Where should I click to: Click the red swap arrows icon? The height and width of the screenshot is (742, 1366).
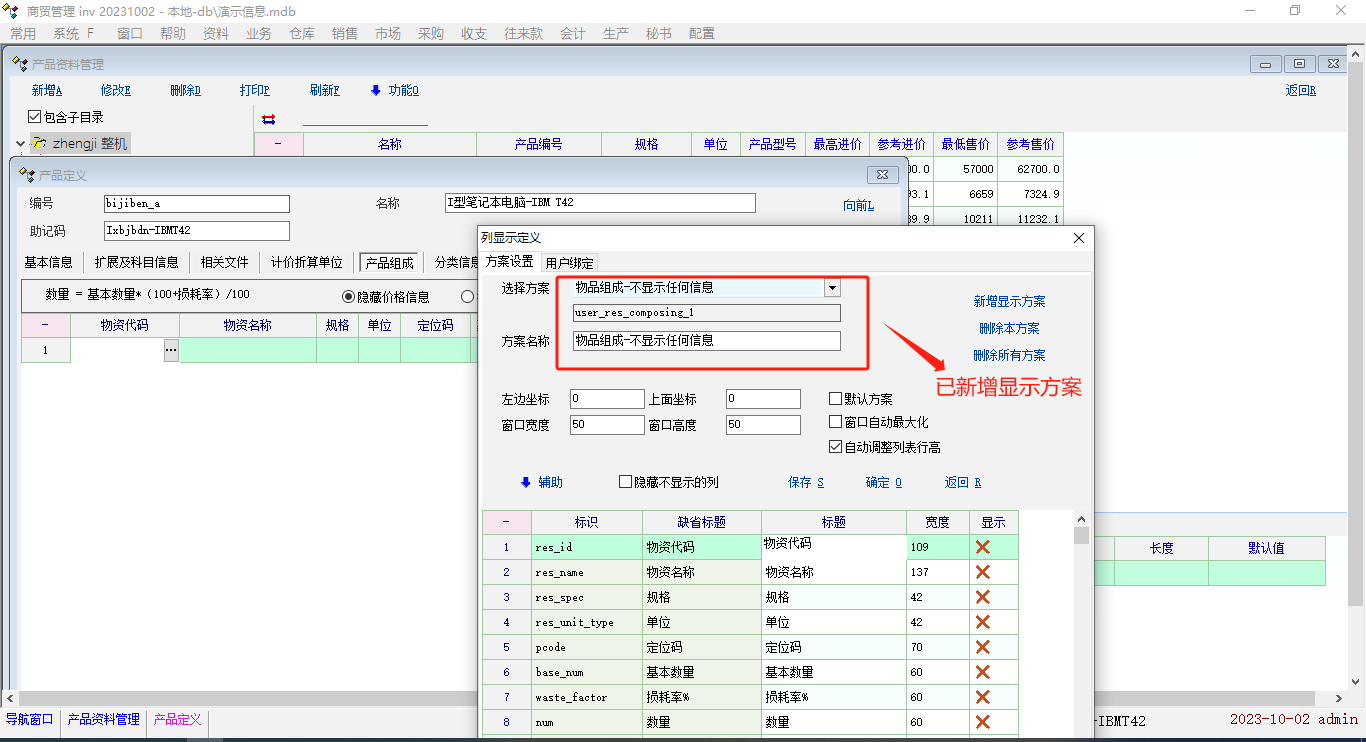[x=268, y=119]
